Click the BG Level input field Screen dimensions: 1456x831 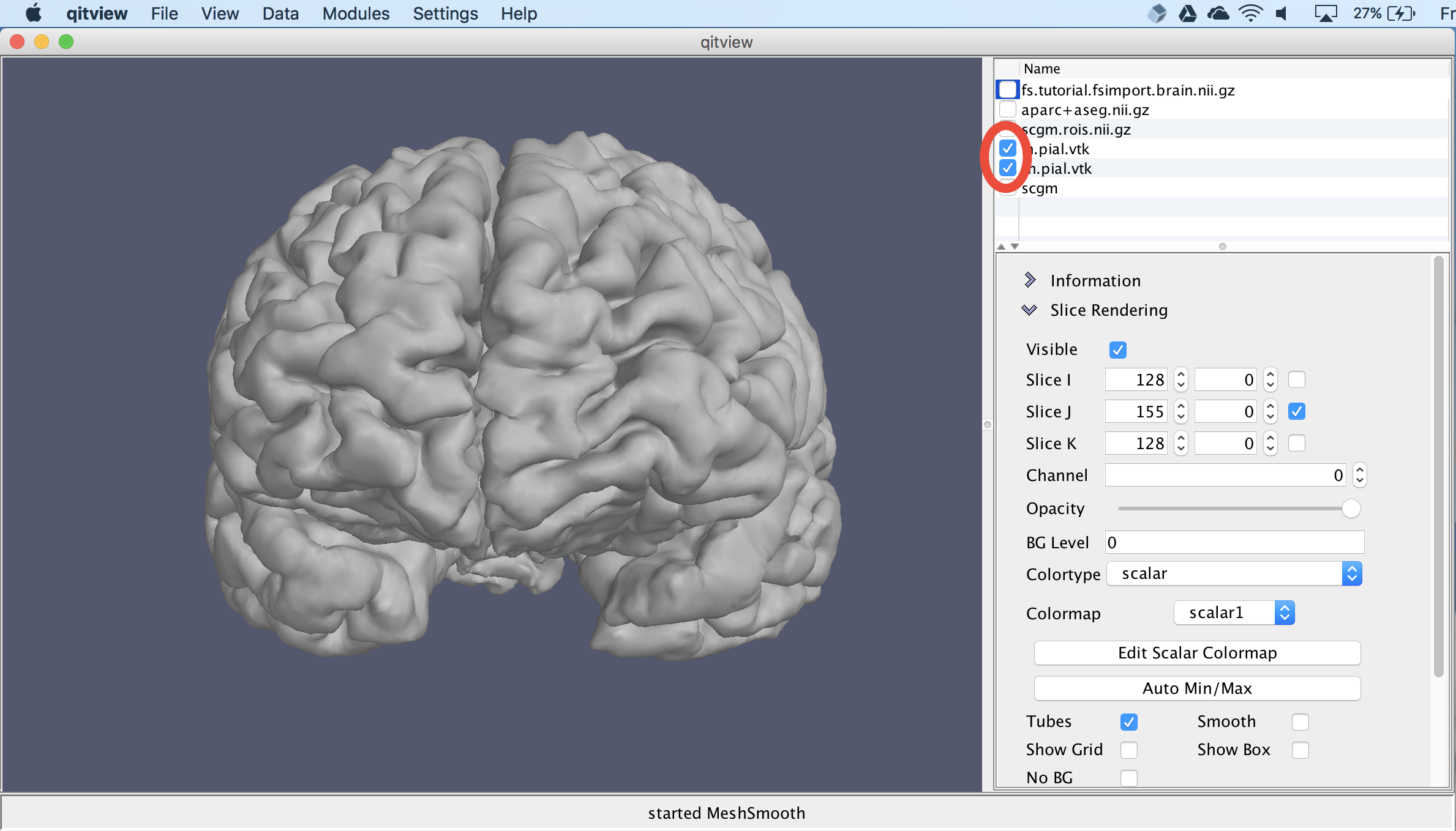pos(1234,543)
